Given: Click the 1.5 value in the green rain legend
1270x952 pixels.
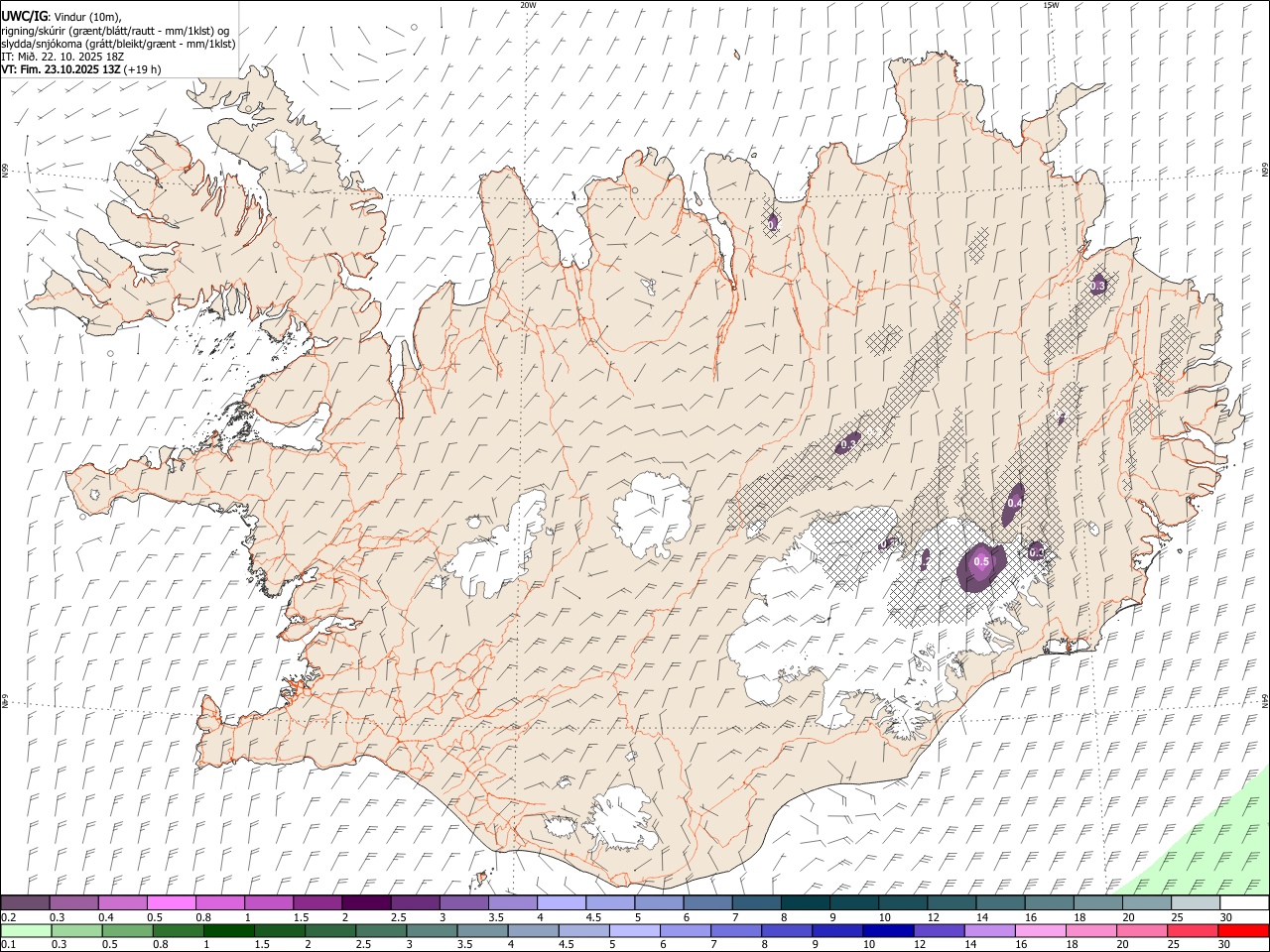Looking at the screenshot, I should tap(262, 944).
